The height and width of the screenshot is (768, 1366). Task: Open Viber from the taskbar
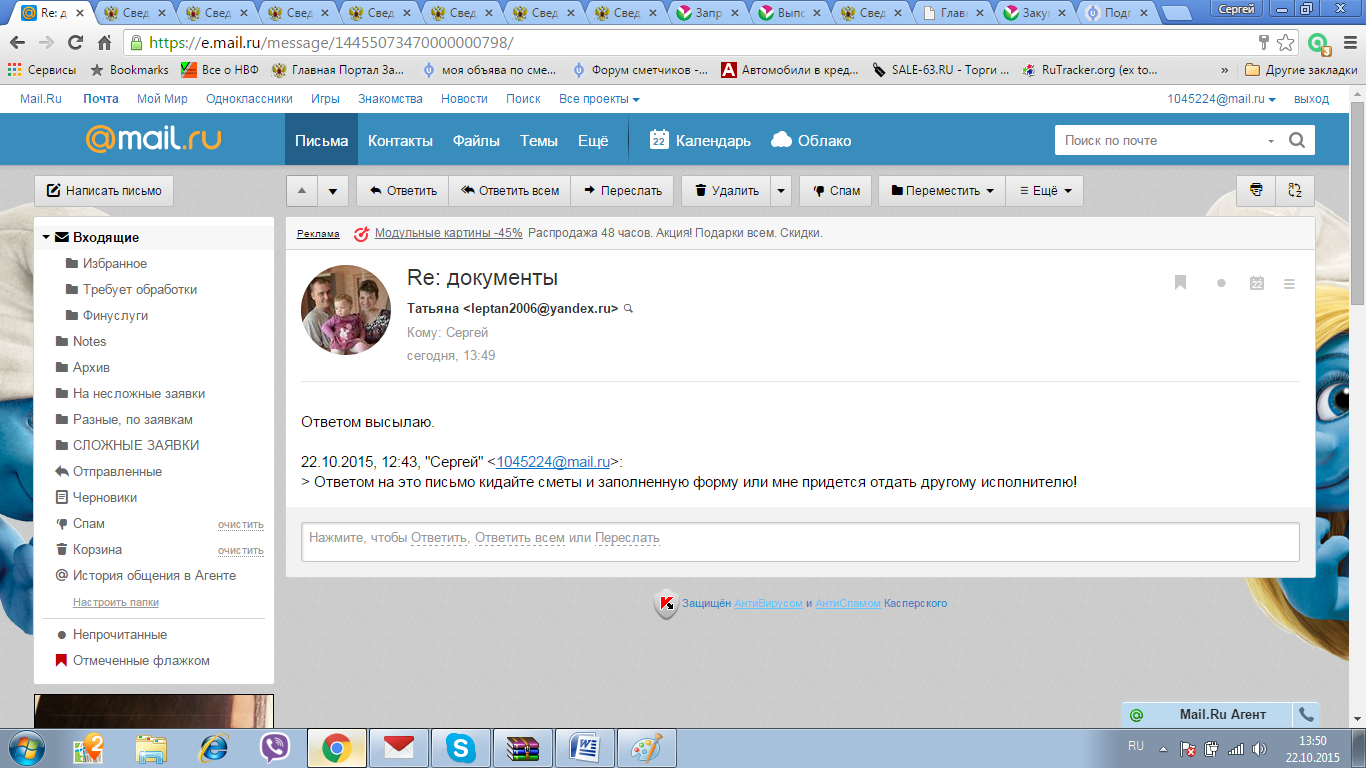click(274, 747)
